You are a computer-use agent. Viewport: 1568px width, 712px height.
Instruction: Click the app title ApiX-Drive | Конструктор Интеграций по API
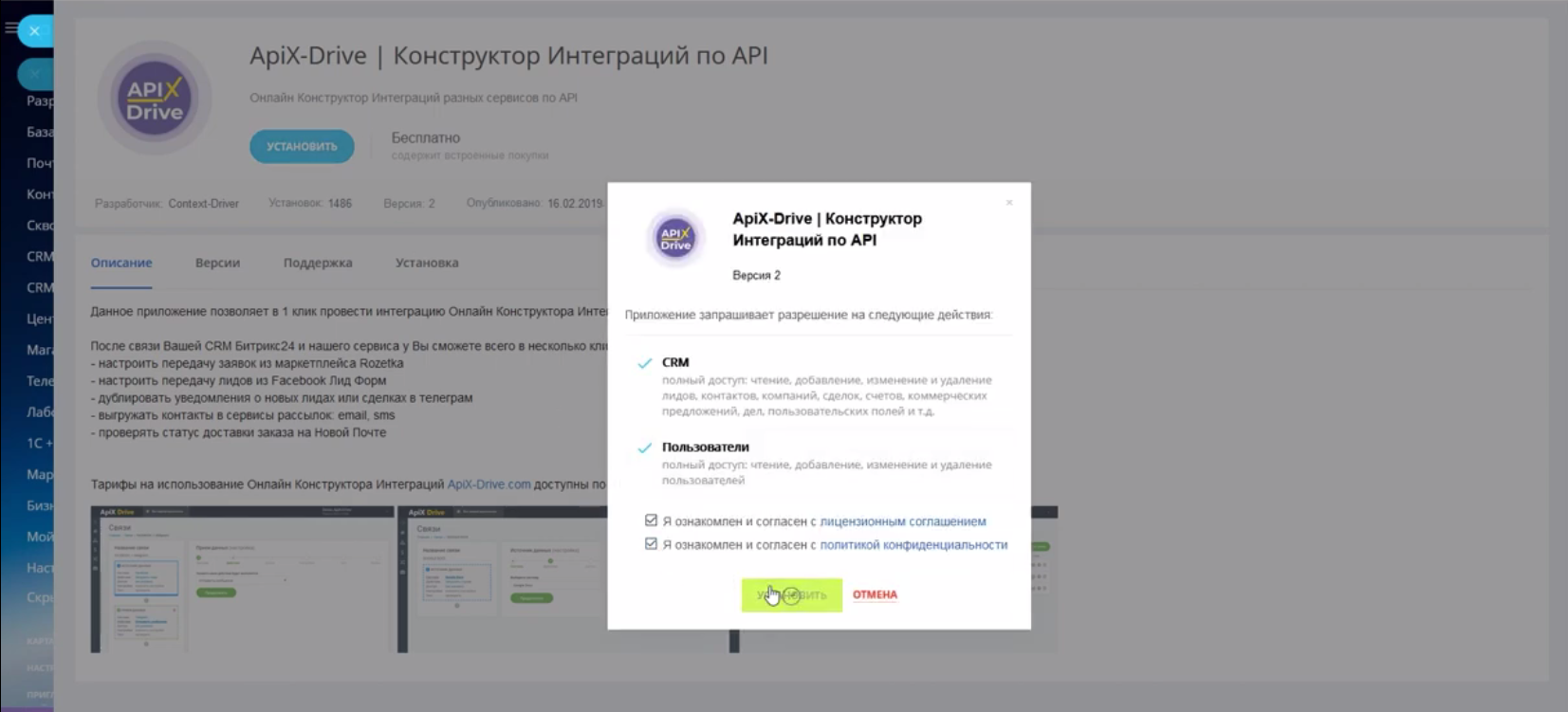click(508, 56)
